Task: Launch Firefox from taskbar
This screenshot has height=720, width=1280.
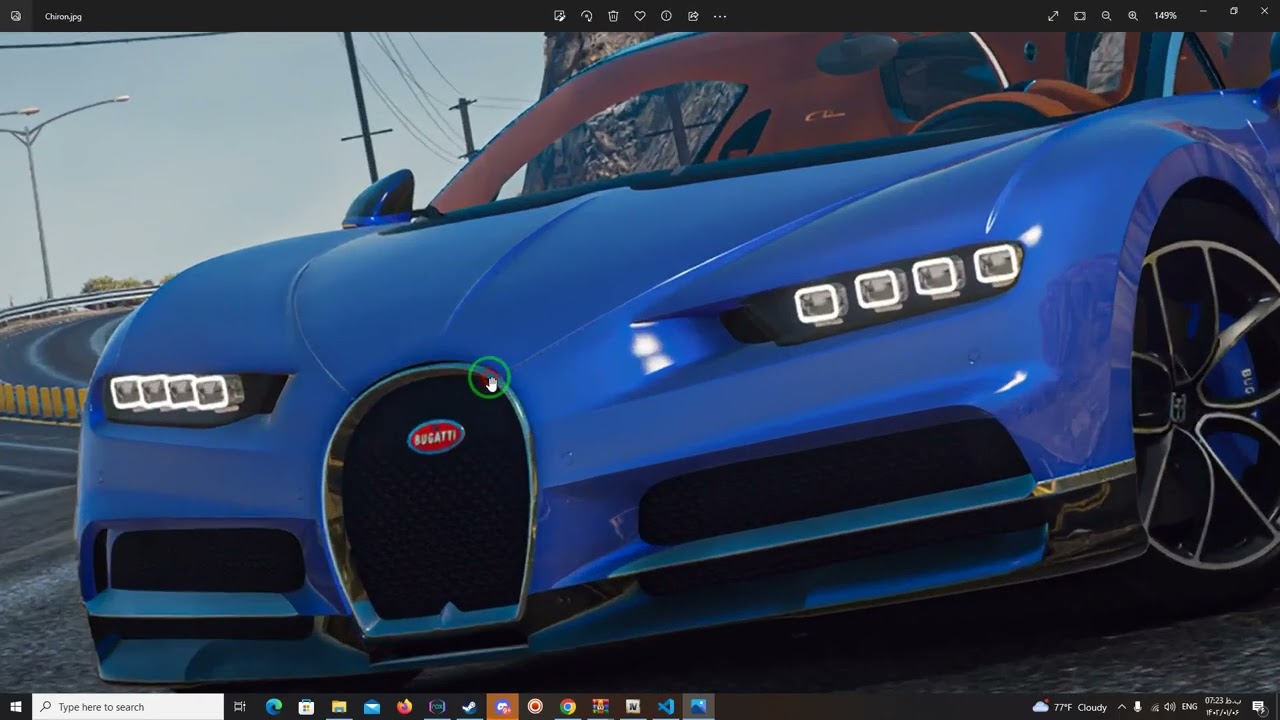Action: 404,707
